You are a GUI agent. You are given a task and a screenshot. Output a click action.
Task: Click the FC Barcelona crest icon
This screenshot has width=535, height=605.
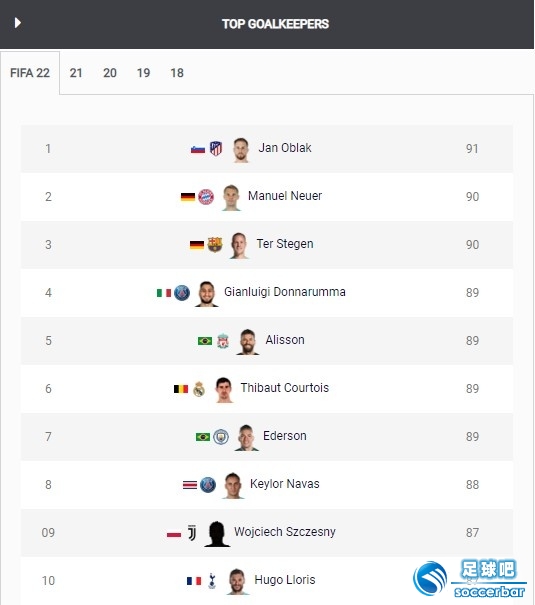[x=215, y=245]
